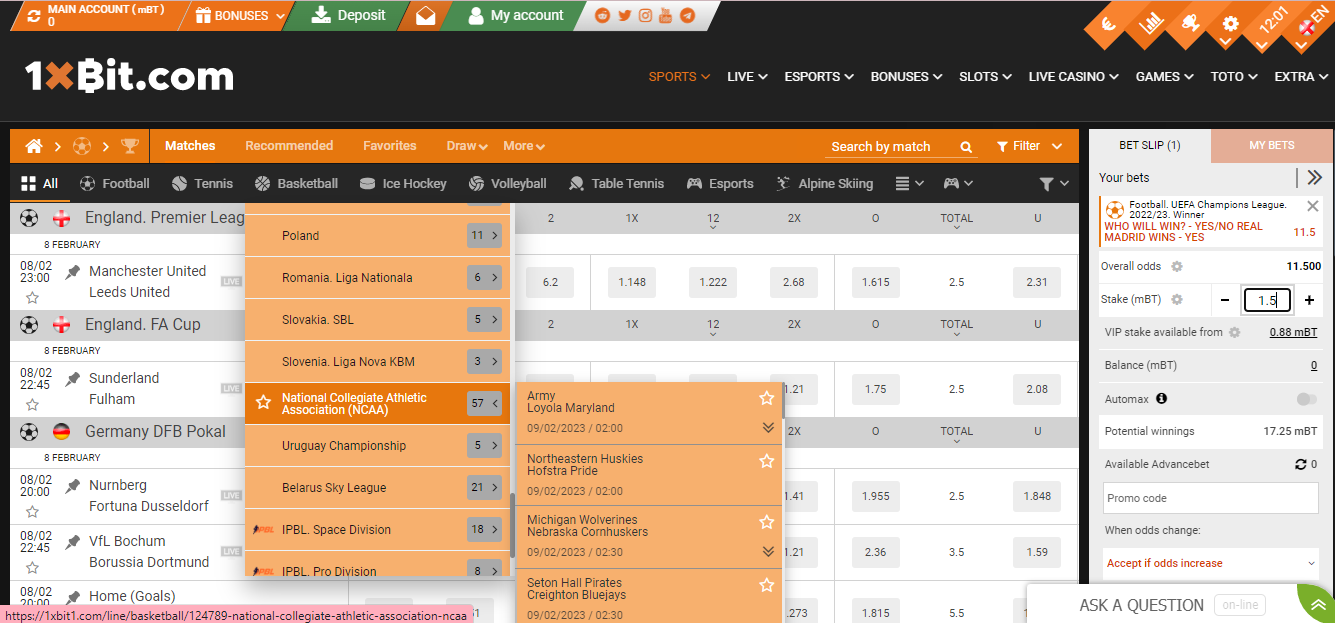Increase the stake with the plus button
1335x623 pixels.
click(x=1311, y=299)
